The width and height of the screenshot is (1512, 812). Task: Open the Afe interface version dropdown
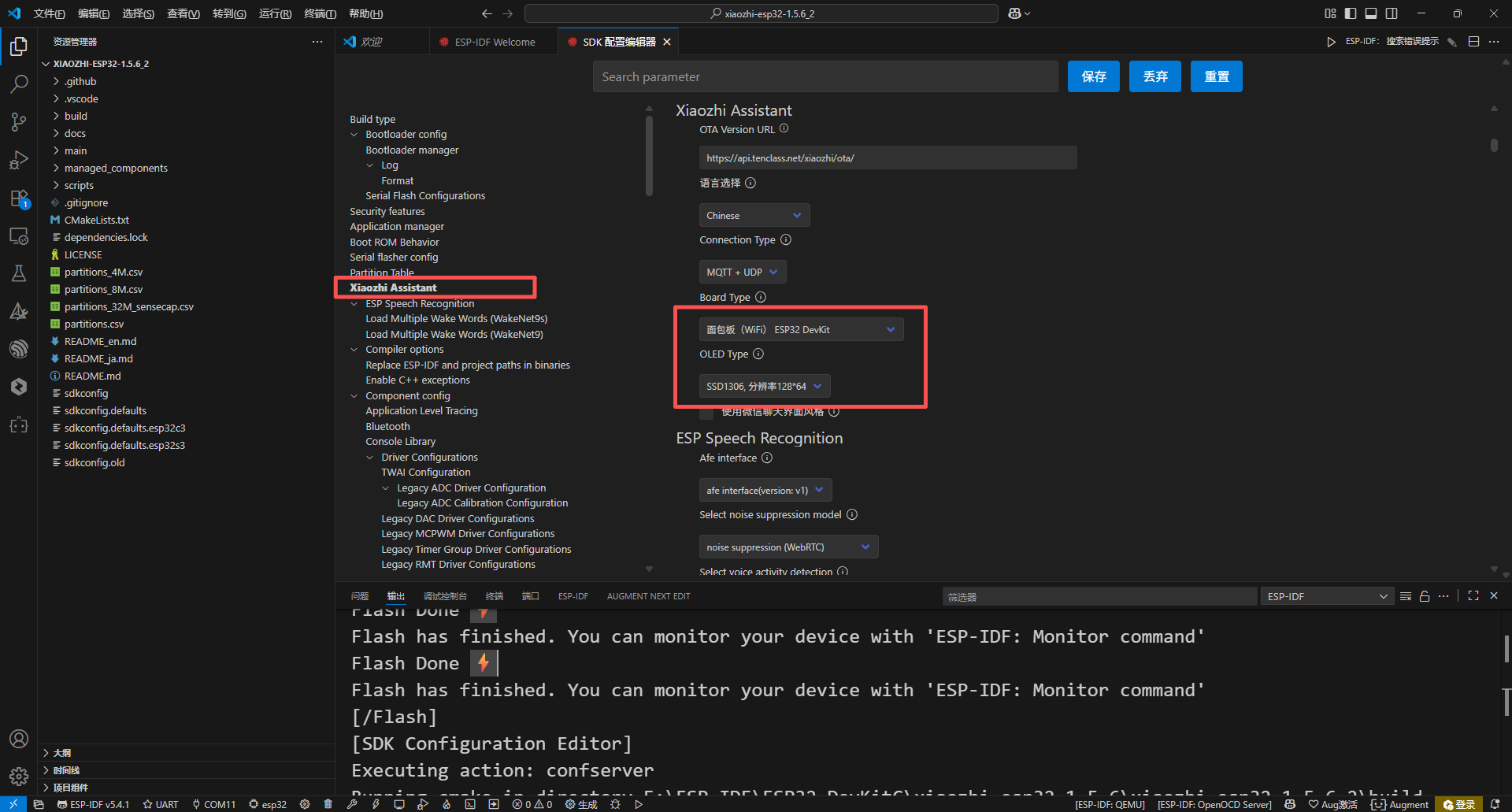(x=765, y=490)
